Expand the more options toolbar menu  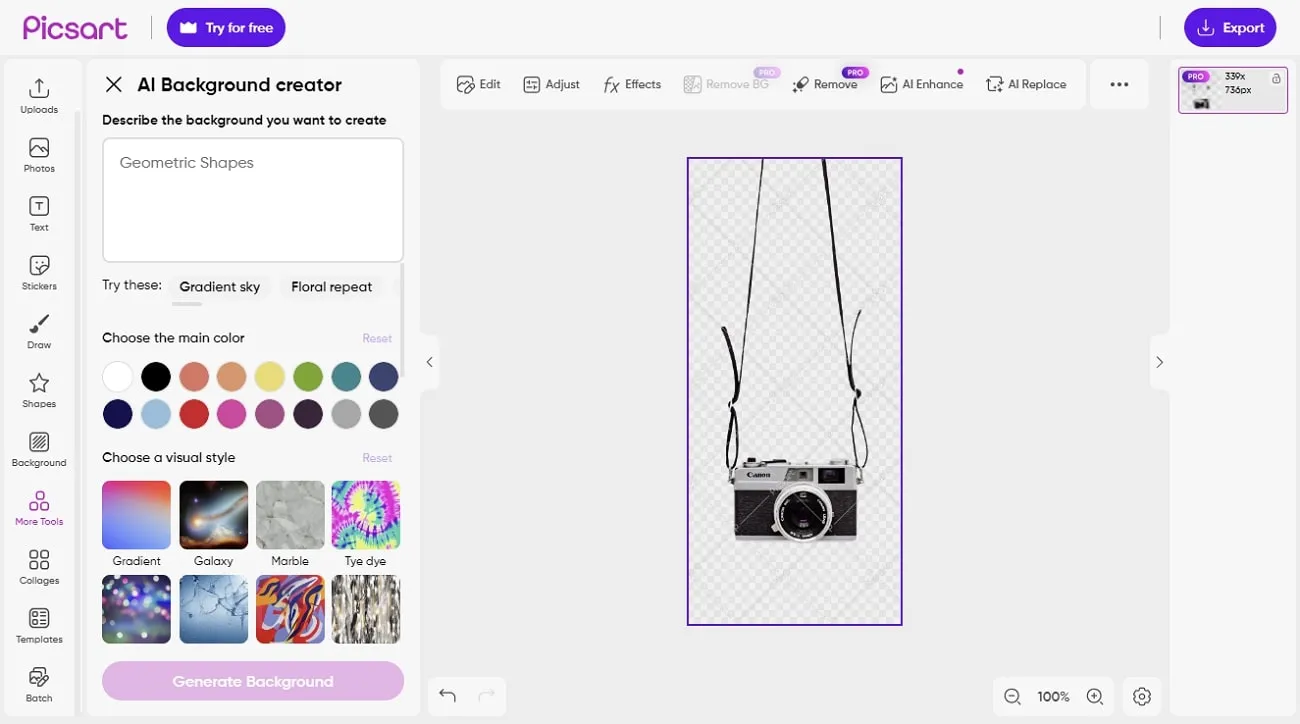(x=1118, y=84)
